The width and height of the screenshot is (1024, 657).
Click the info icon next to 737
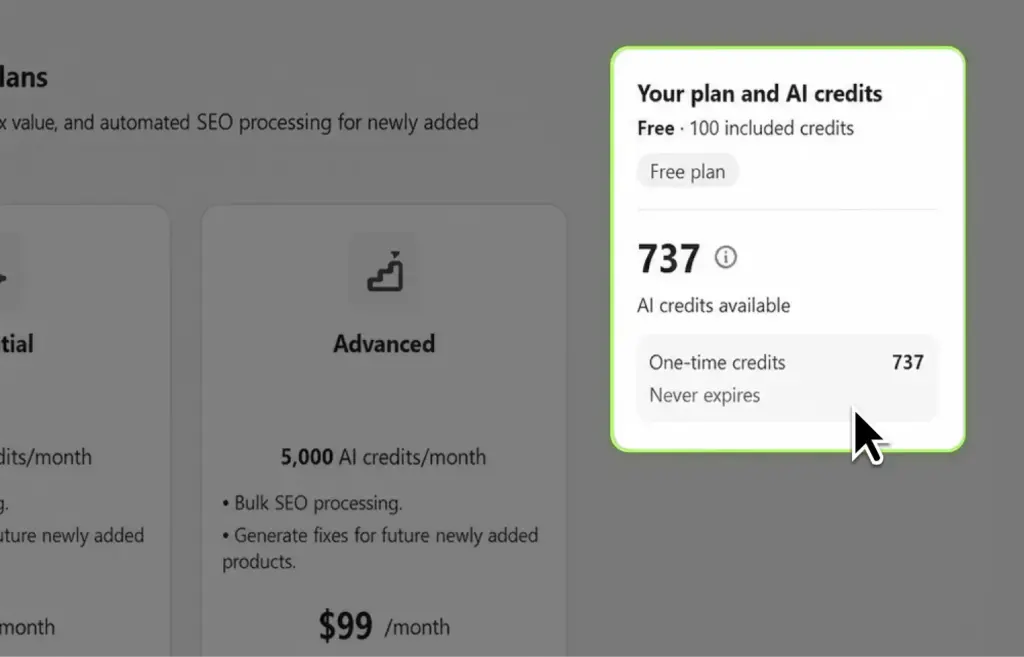(726, 257)
